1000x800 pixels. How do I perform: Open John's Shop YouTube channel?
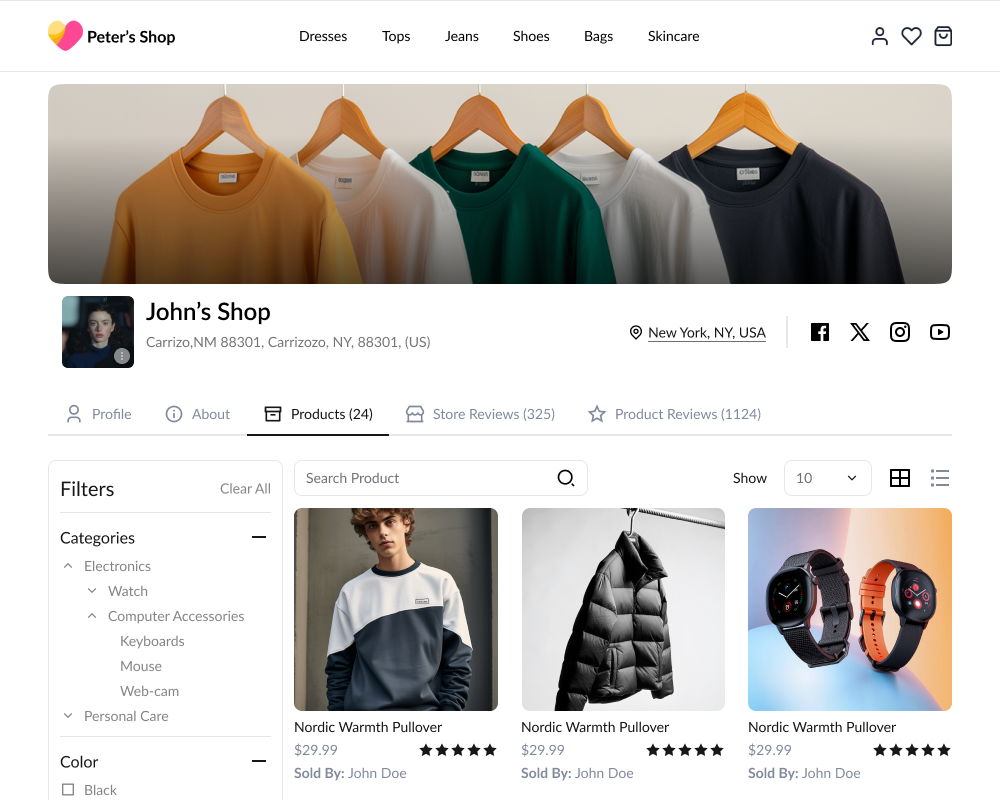point(939,332)
